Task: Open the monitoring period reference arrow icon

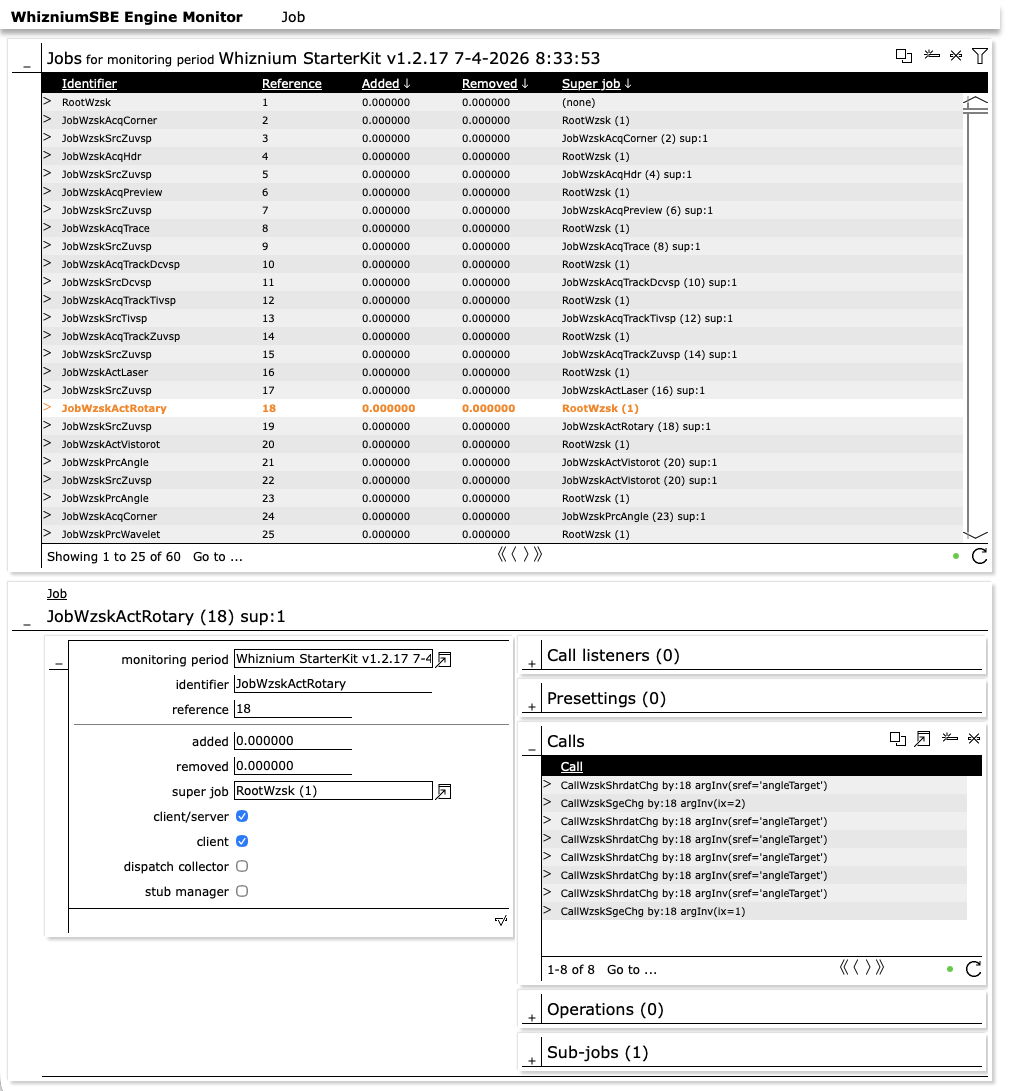Action: pos(444,659)
